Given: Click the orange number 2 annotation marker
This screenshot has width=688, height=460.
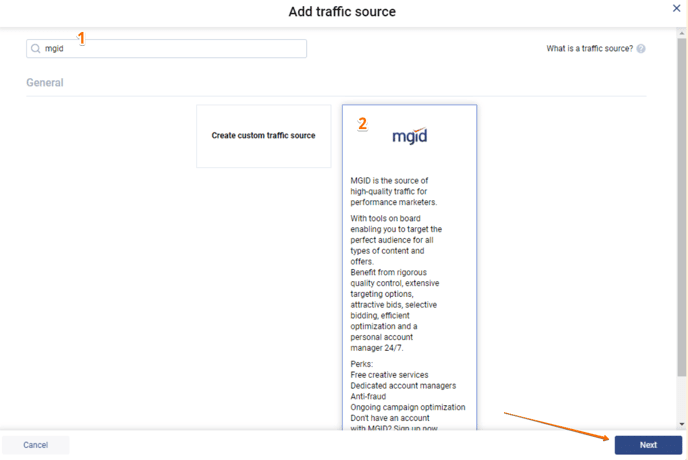Looking at the screenshot, I should click(362, 124).
